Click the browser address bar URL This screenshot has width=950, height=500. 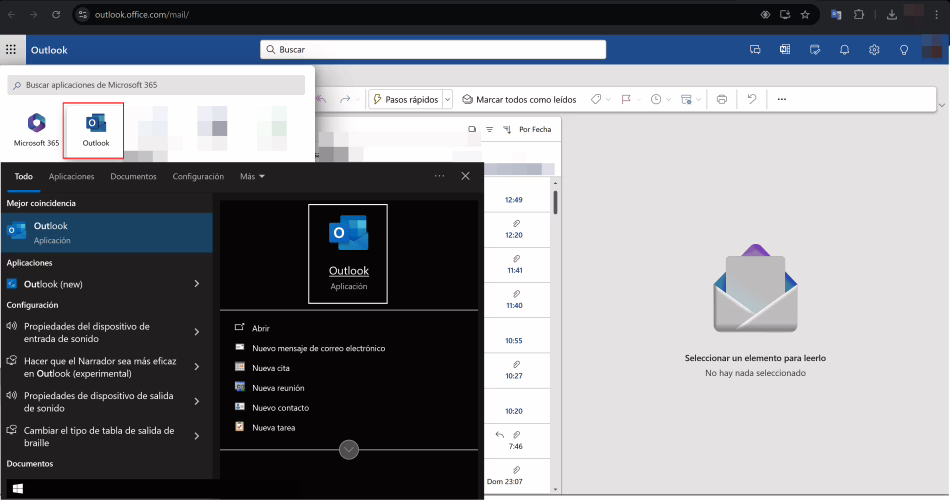tap(142, 15)
